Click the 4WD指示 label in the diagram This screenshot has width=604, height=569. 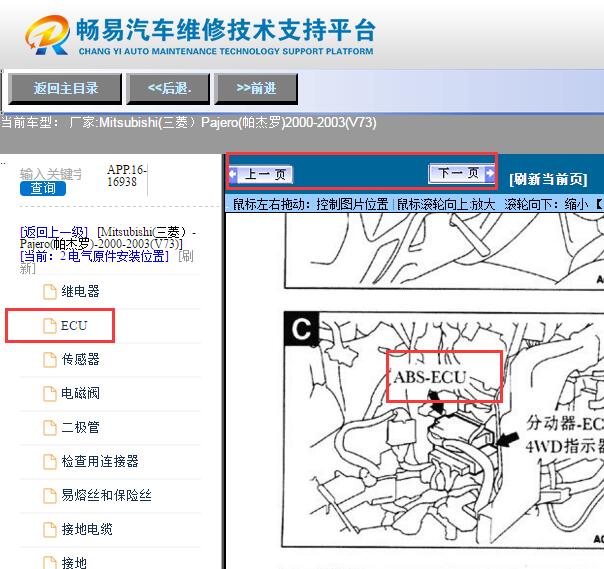pyautogui.click(x=565, y=447)
